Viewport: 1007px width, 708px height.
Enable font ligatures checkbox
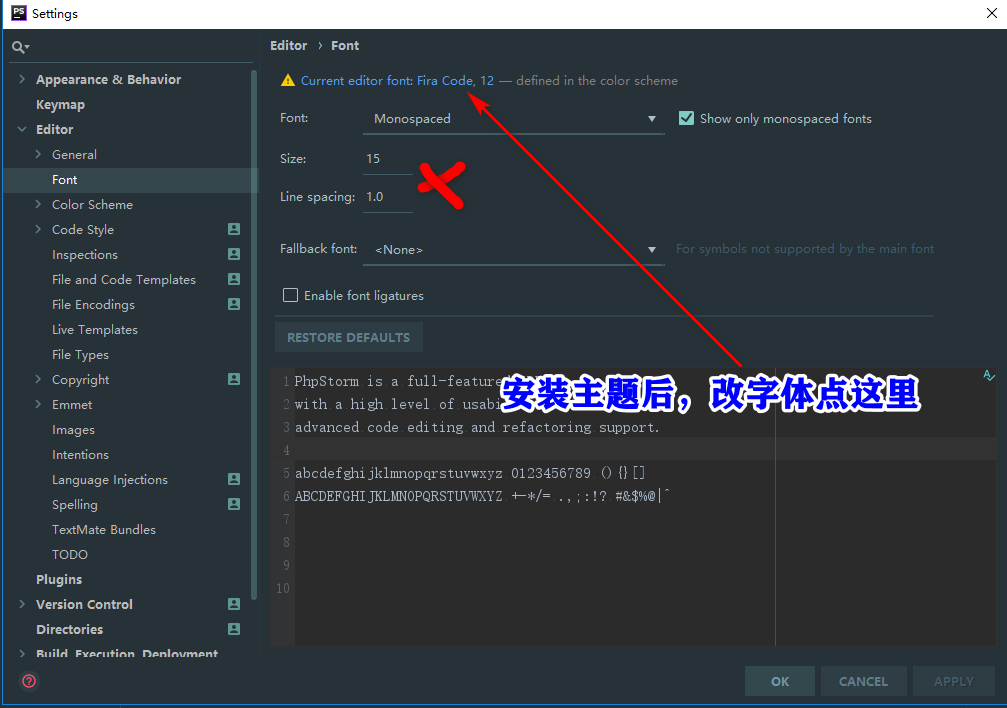click(x=290, y=296)
